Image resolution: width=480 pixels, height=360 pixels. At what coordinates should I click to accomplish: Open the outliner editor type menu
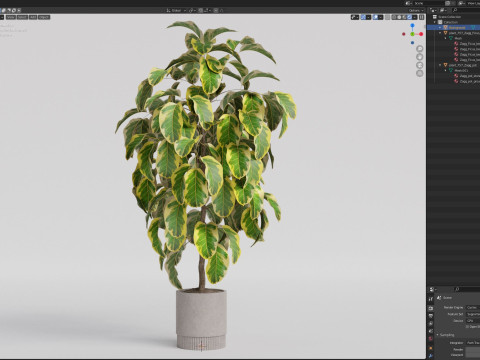pos(433,10)
